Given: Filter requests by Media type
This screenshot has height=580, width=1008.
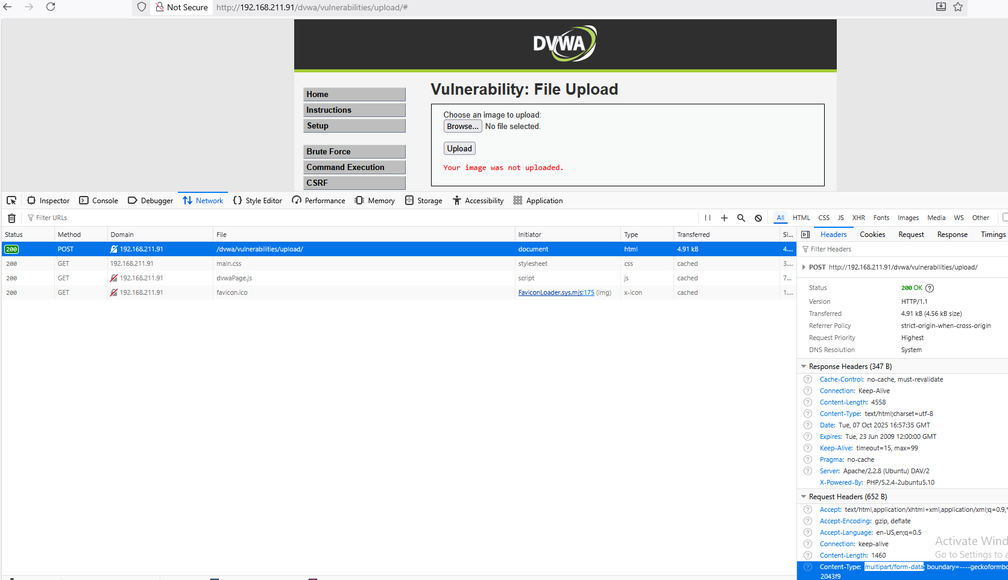Looking at the screenshot, I should 936,218.
